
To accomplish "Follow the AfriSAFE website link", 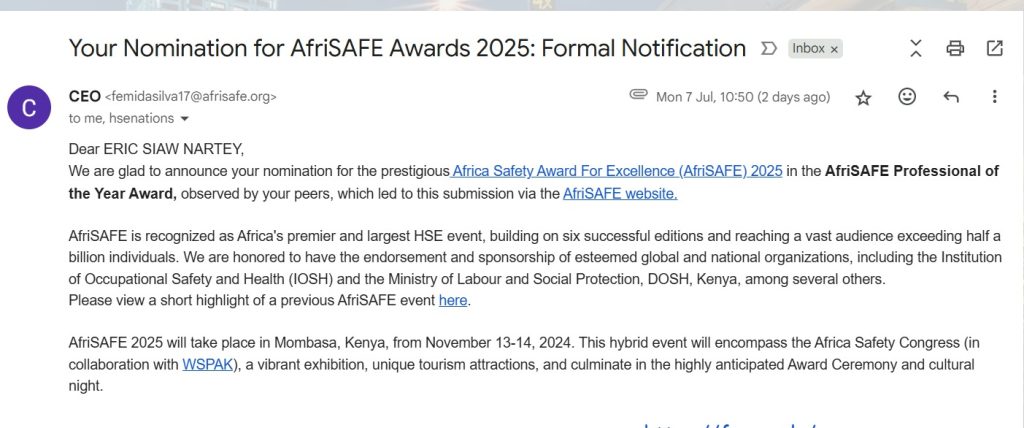I will [620, 193].
